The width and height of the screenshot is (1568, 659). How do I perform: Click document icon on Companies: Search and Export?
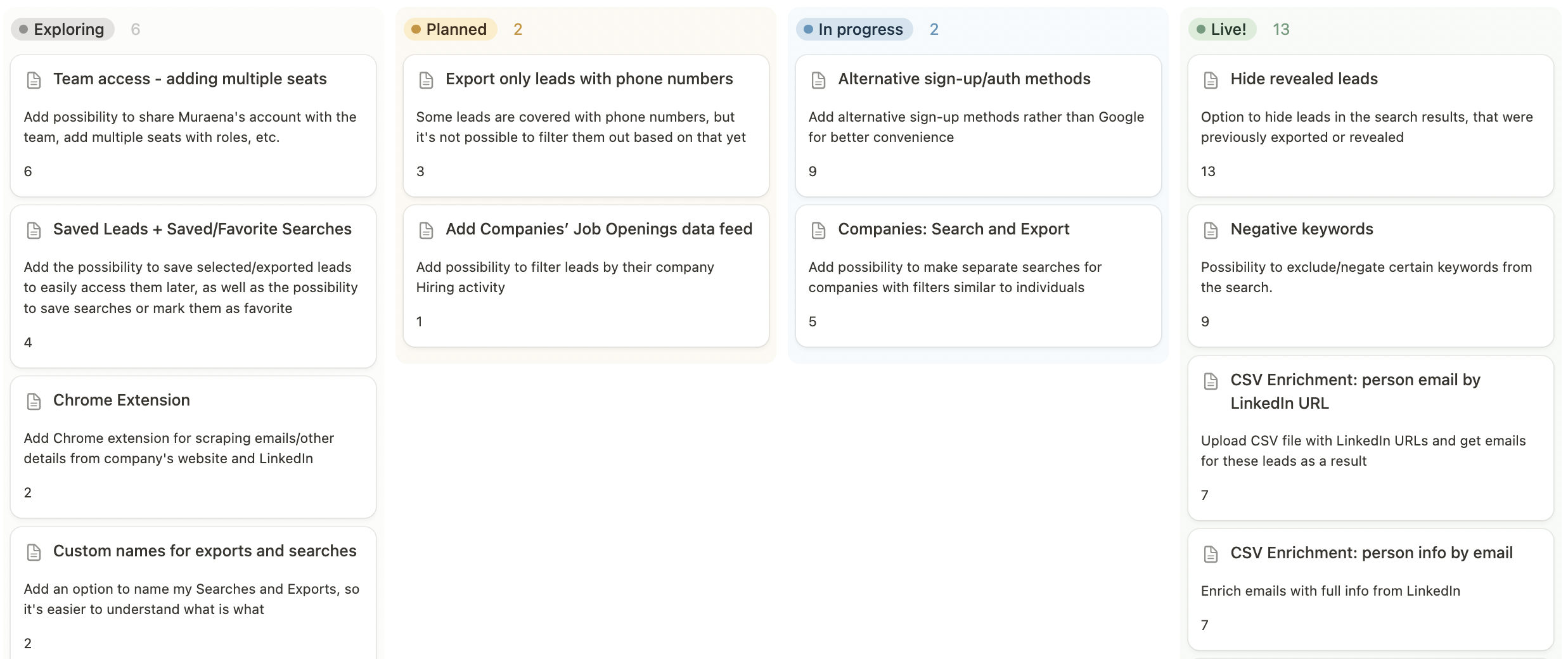pos(818,230)
